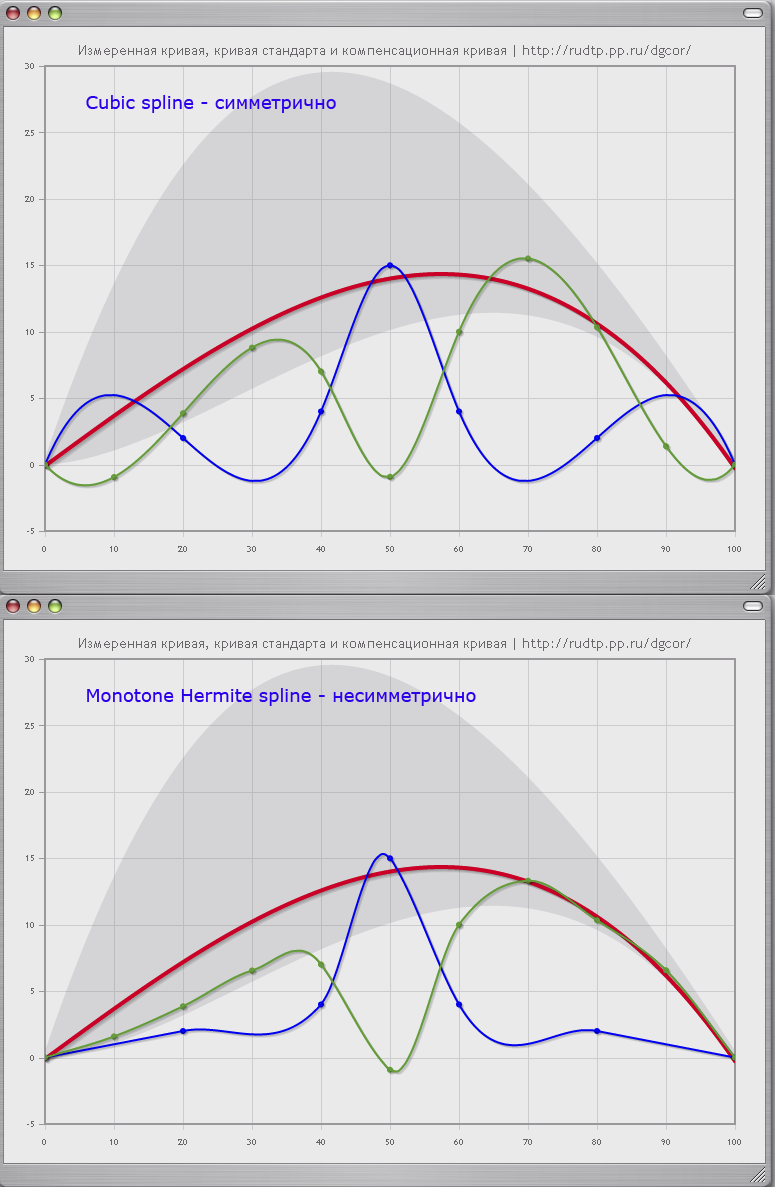Viewport: 775px width, 1187px height.
Task: Open the rudtp.pp.ru/dgcor URL in top chart title
Action: (x=606, y=50)
